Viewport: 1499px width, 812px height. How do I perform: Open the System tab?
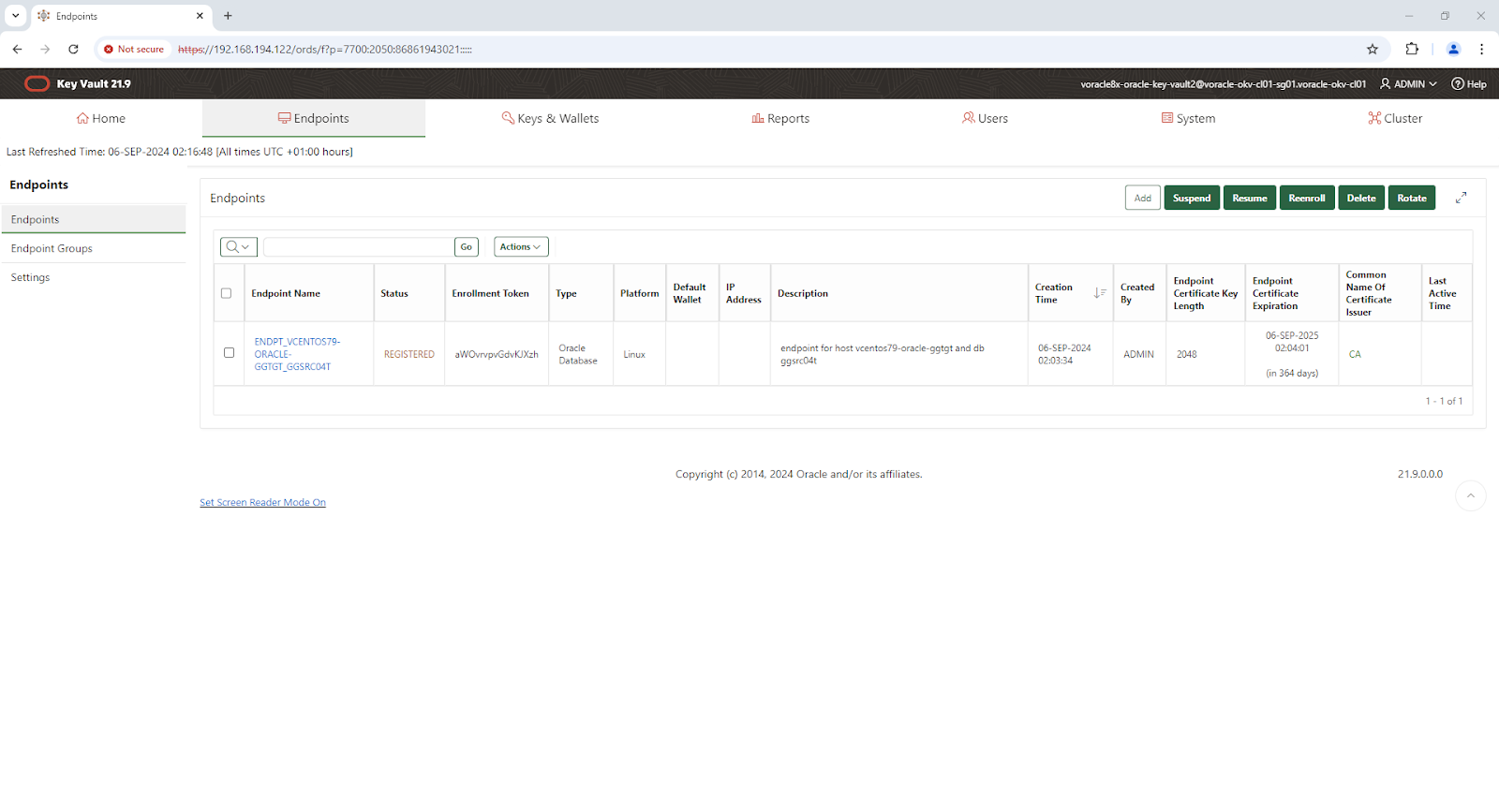1188,118
